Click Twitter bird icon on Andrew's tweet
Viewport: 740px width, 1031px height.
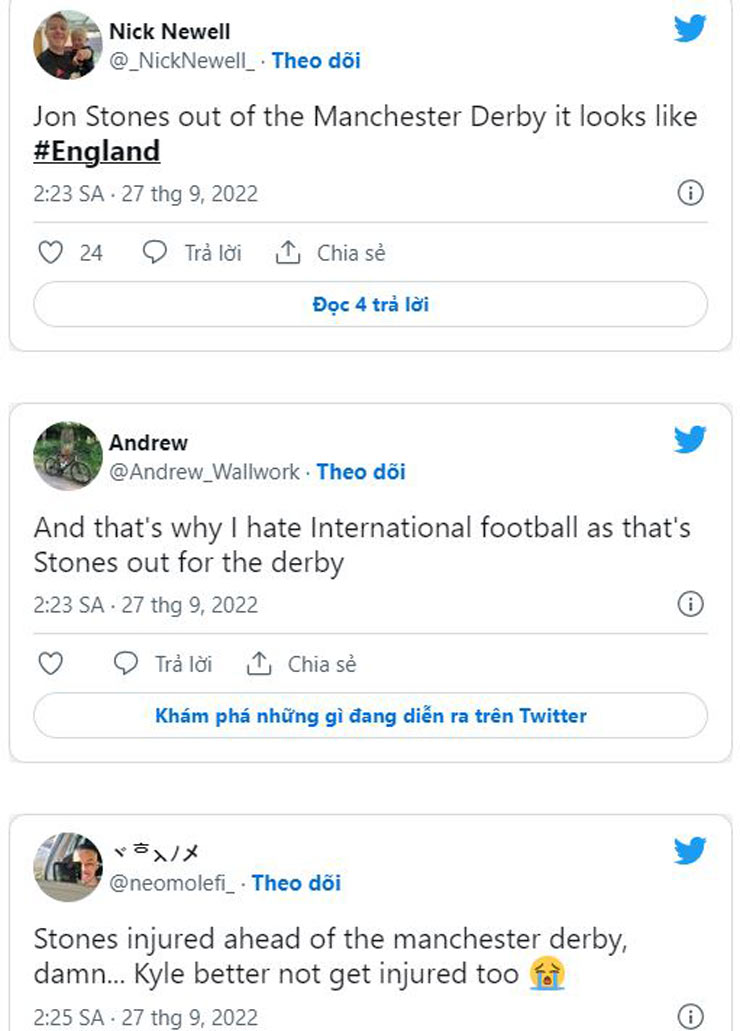pyautogui.click(x=690, y=439)
